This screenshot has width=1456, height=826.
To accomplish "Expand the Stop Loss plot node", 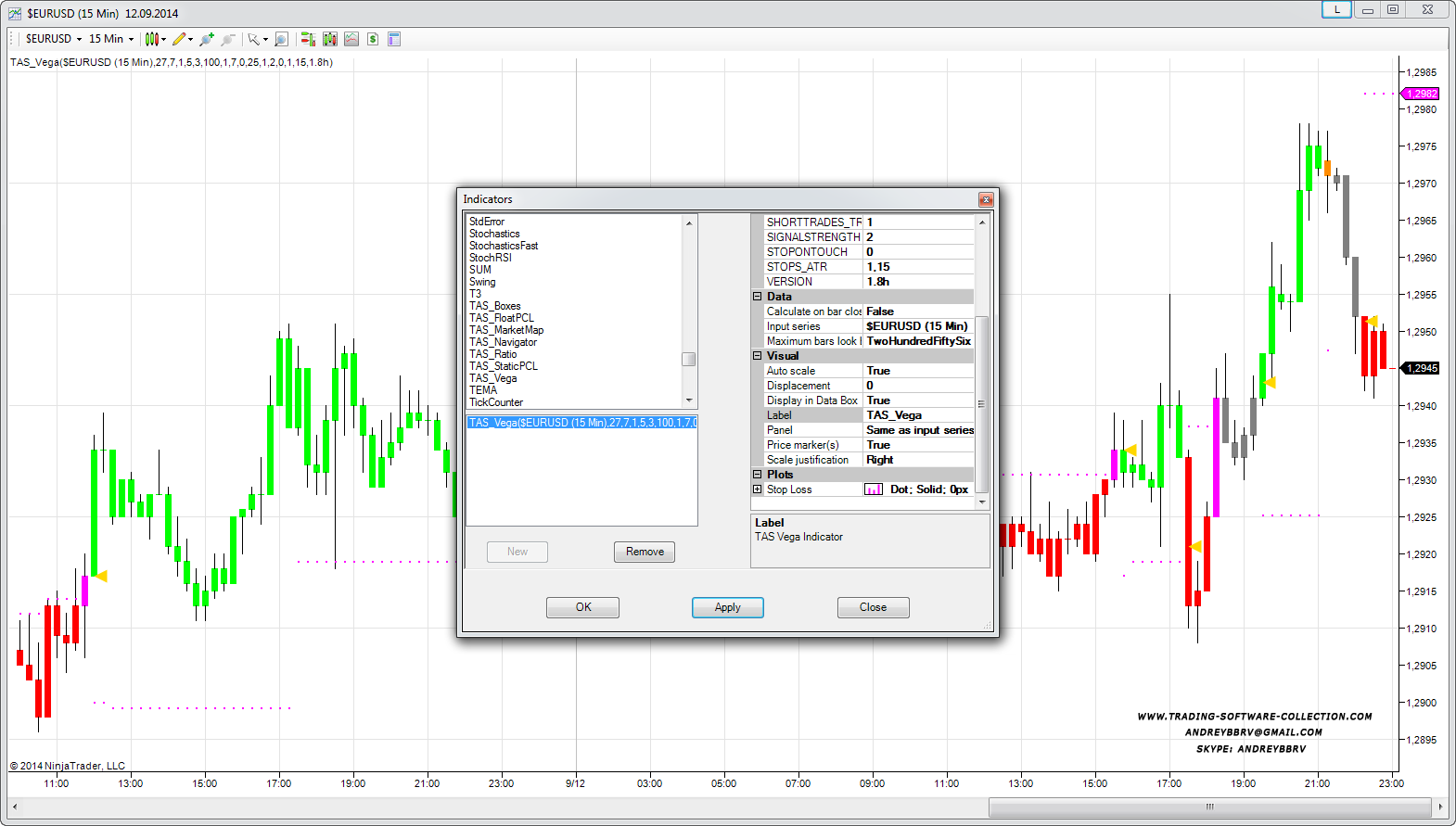I will tap(757, 489).
